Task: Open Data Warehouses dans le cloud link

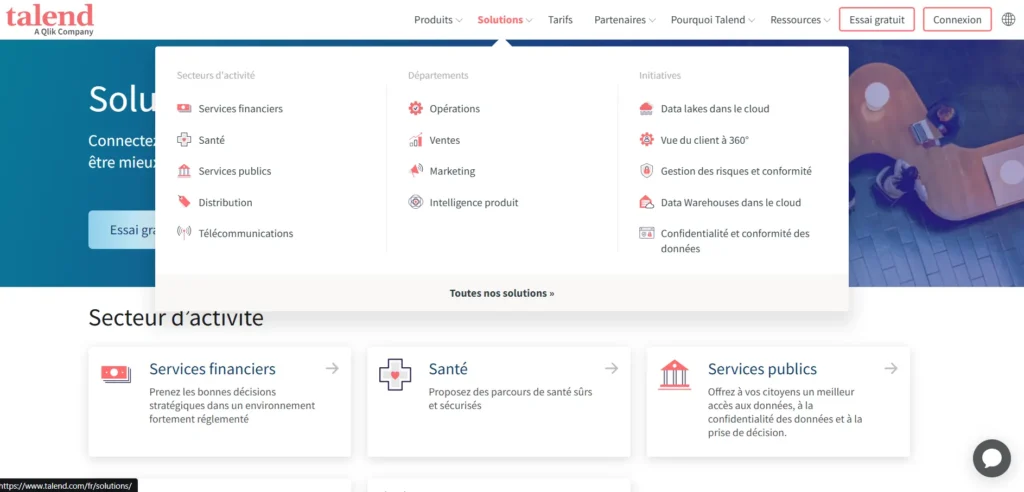Action: [x=731, y=203]
